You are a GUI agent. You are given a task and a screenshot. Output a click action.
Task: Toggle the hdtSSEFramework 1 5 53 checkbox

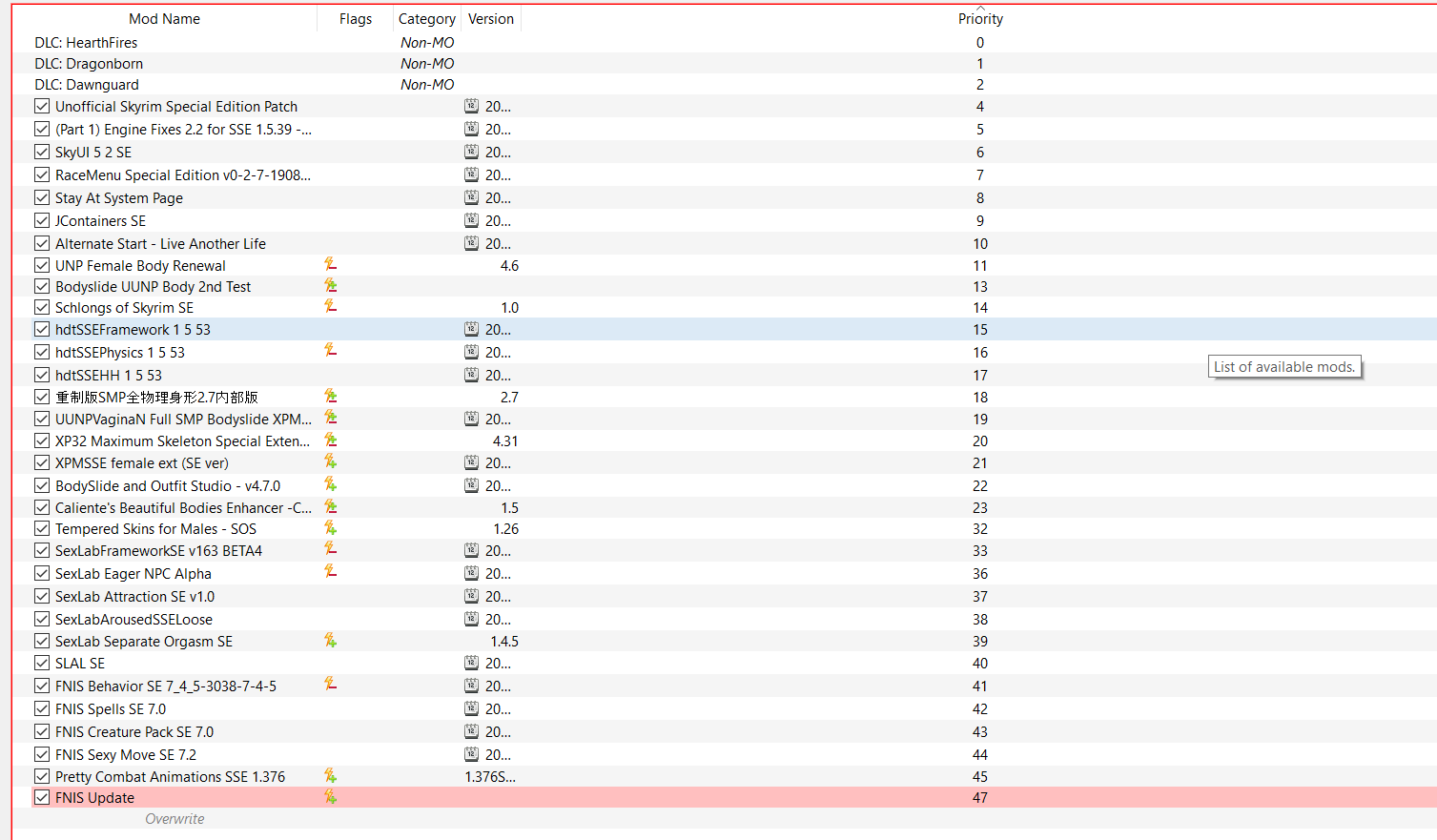coord(42,329)
